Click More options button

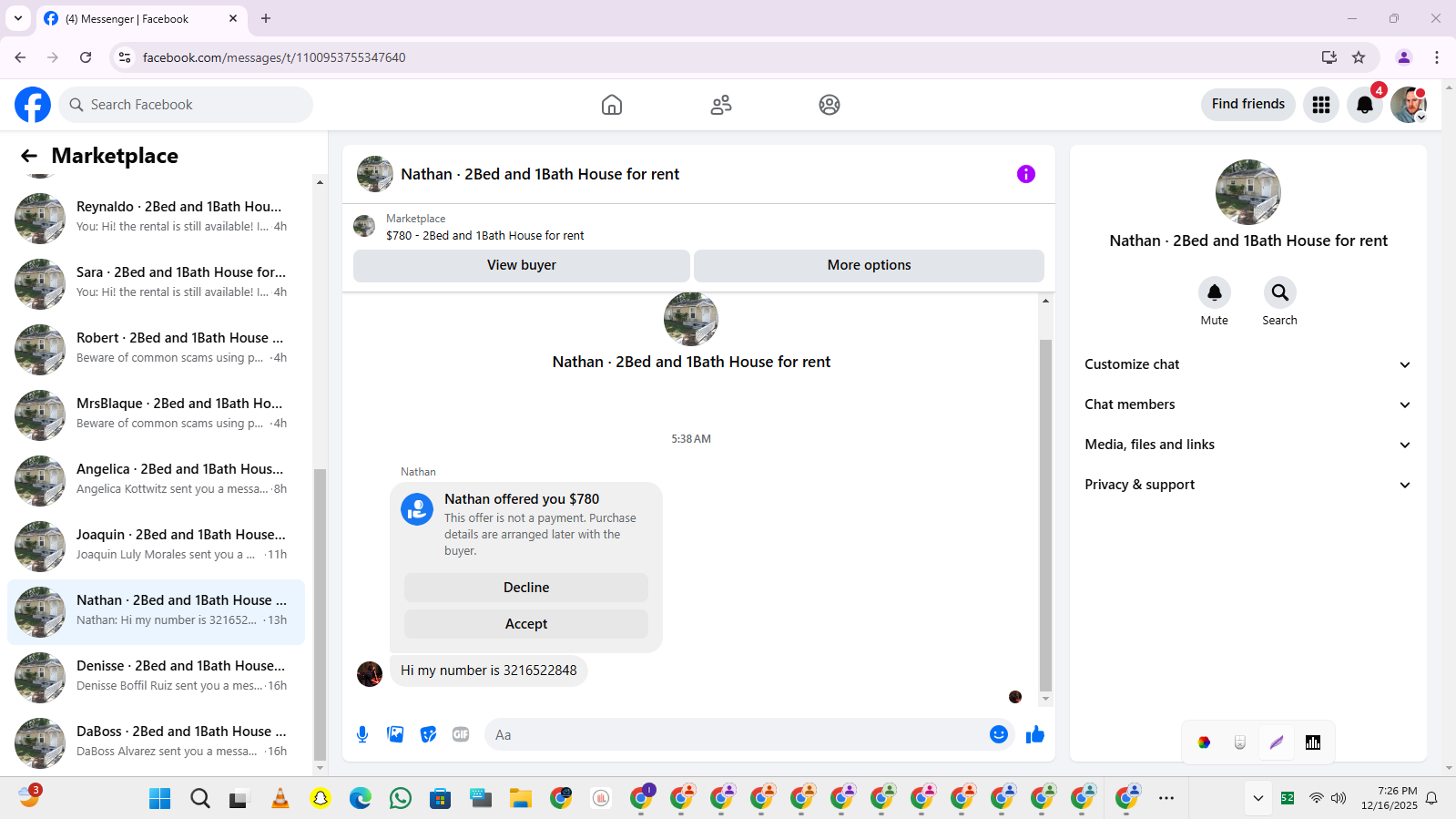coord(869,265)
